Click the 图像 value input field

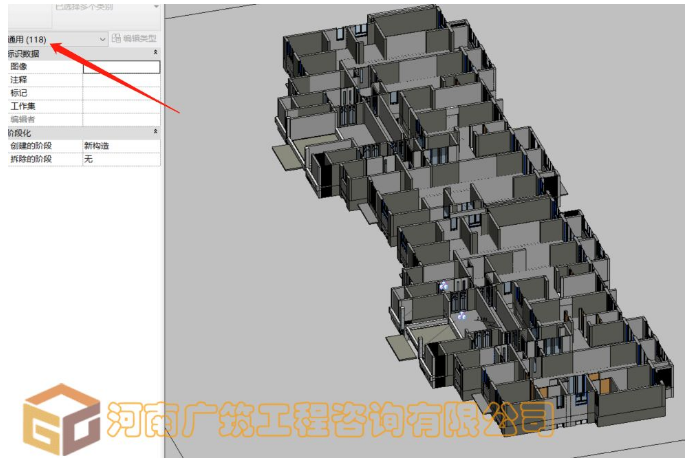coord(122,67)
